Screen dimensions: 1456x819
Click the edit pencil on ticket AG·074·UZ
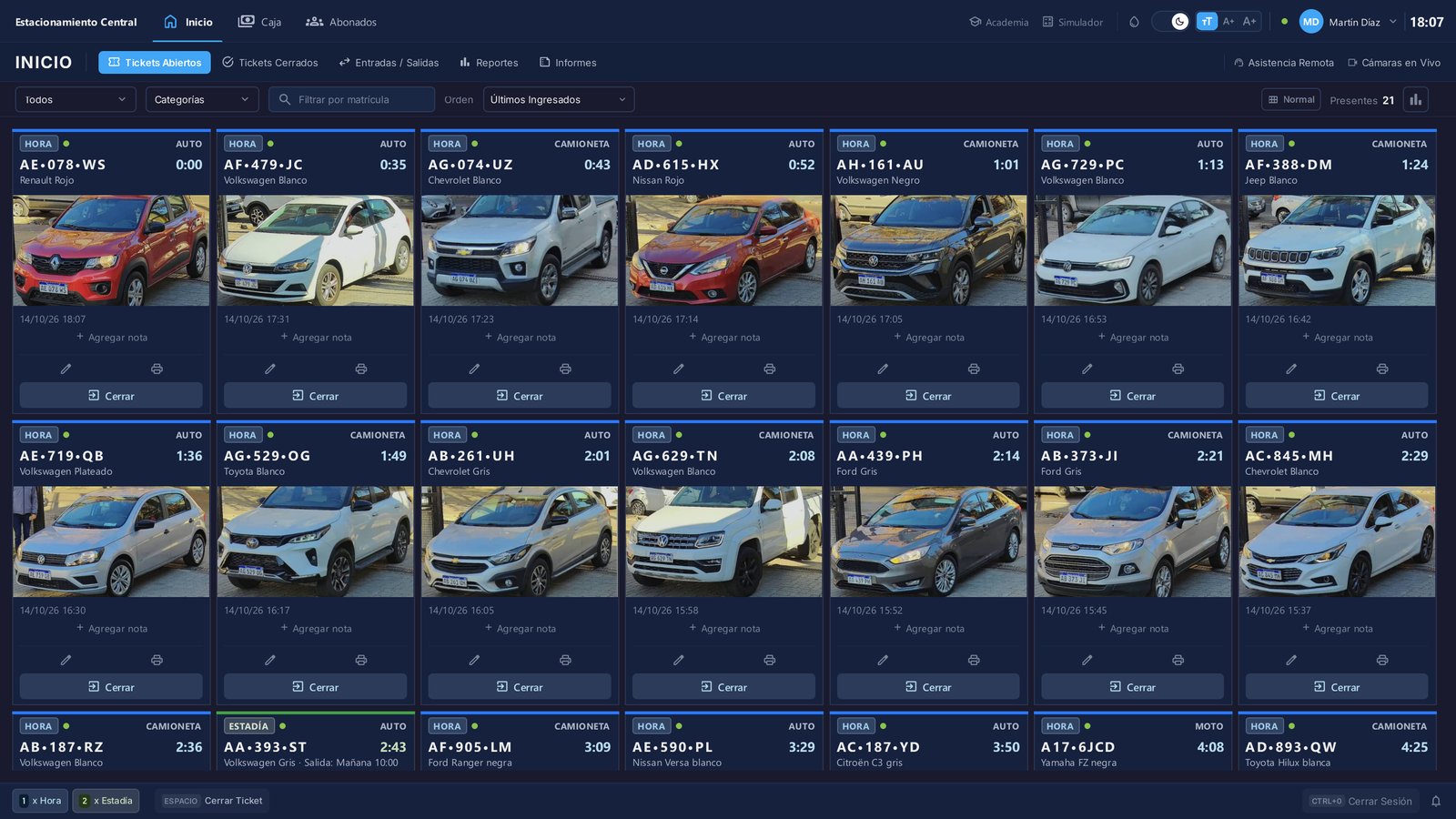pos(474,369)
